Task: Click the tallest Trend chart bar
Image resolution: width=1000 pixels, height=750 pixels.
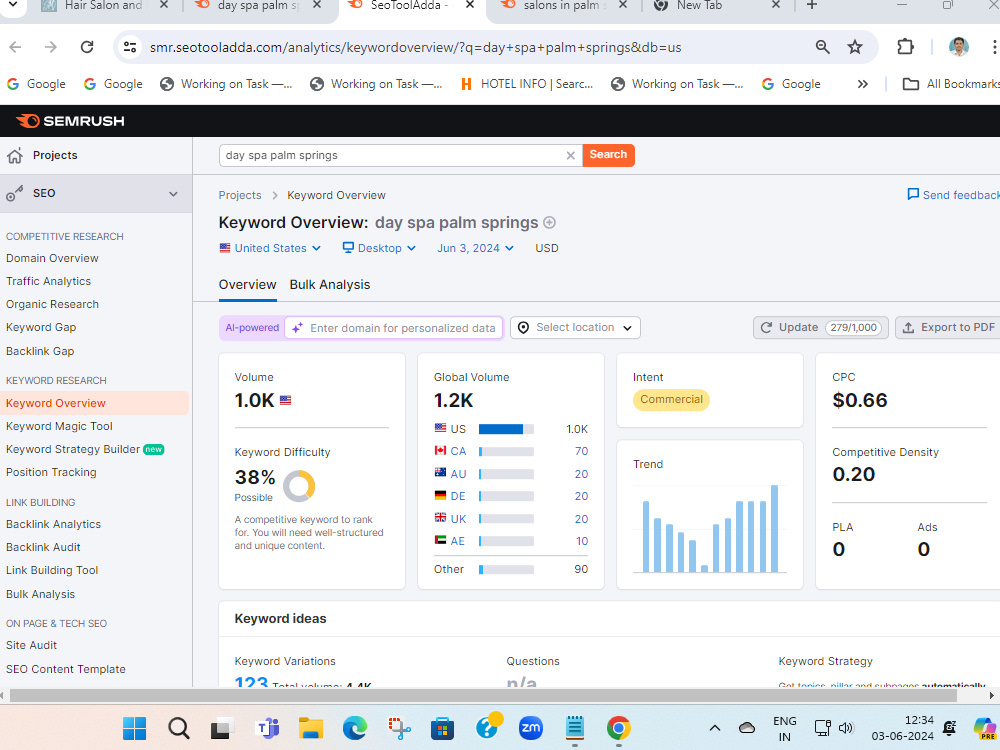Action: coord(774,529)
